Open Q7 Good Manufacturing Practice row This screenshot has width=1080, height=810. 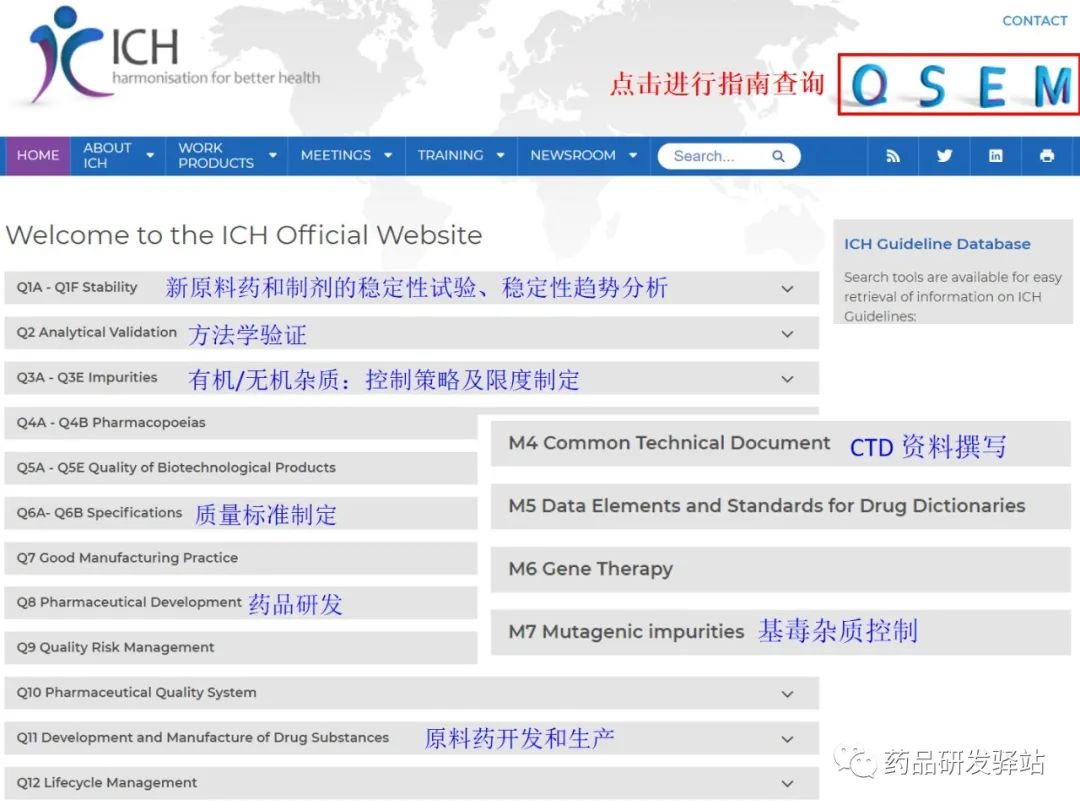pyautogui.click(x=240, y=558)
